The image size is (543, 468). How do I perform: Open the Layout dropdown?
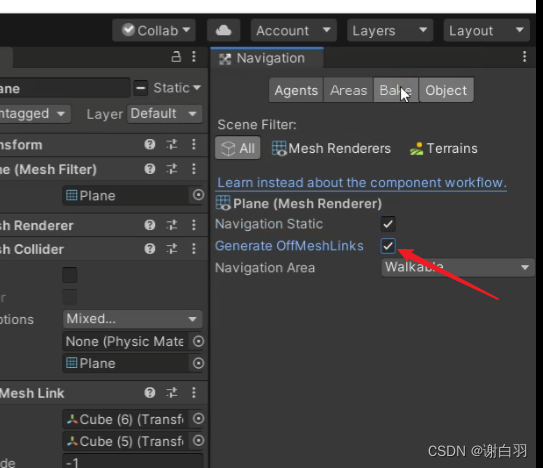click(x=487, y=30)
